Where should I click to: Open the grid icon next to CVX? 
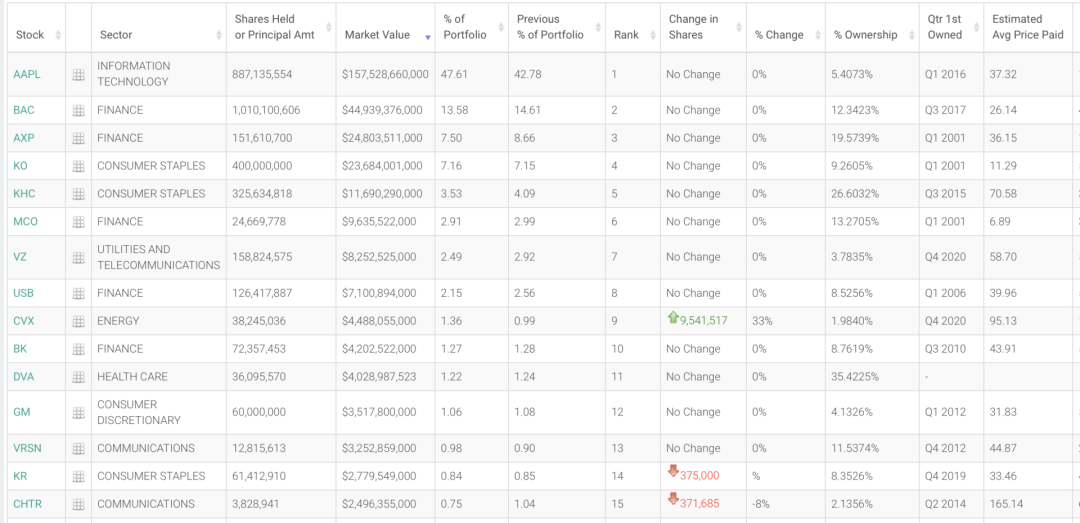78,321
